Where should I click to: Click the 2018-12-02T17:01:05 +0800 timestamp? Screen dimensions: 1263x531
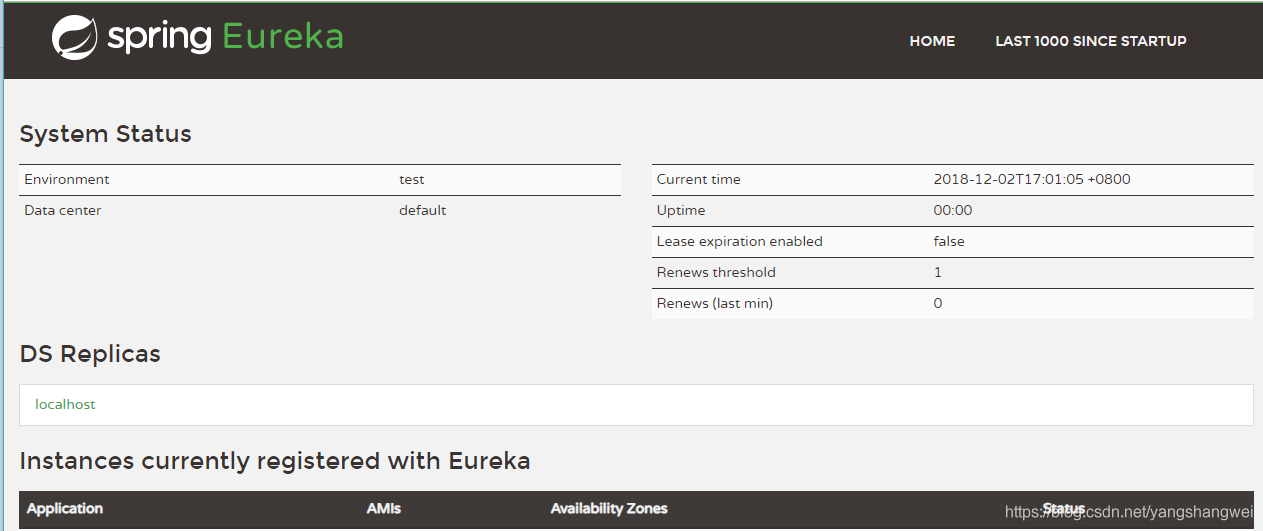click(x=1032, y=180)
